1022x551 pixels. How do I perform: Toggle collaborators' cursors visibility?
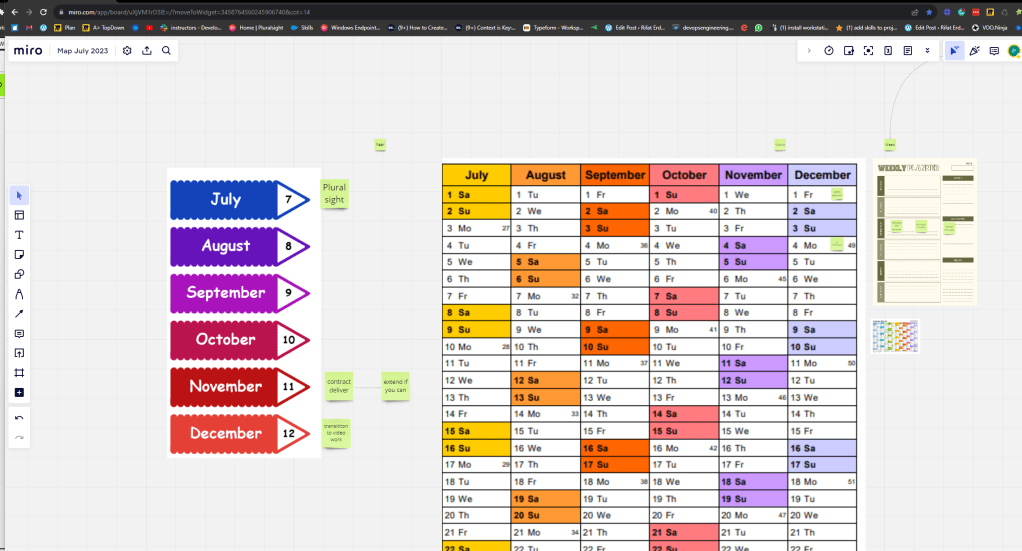click(954, 50)
